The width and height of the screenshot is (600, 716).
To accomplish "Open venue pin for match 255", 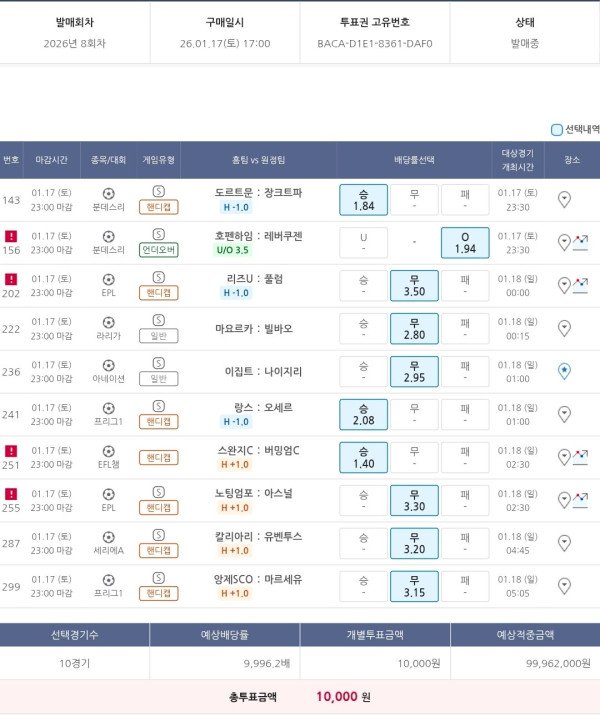I will point(564,500).
